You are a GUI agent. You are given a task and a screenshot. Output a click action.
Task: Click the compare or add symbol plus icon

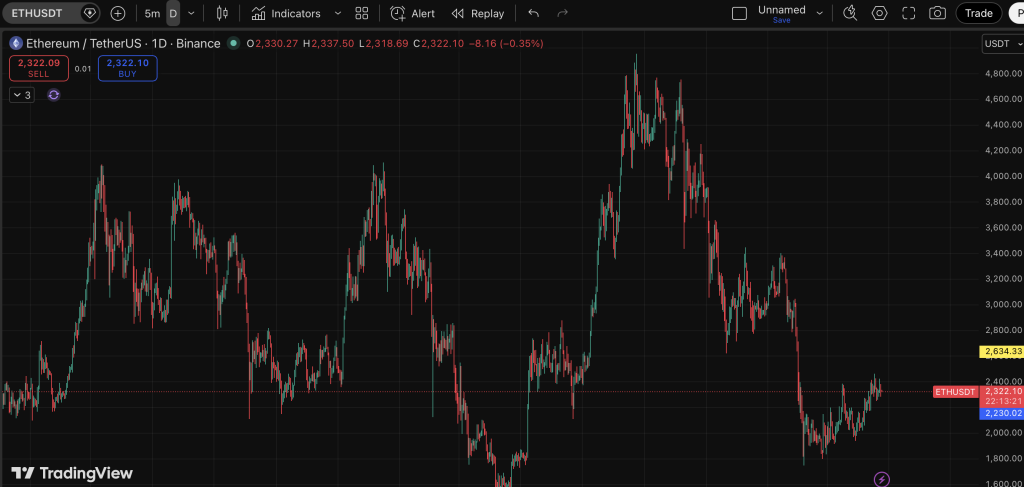[x=118, y=14]
